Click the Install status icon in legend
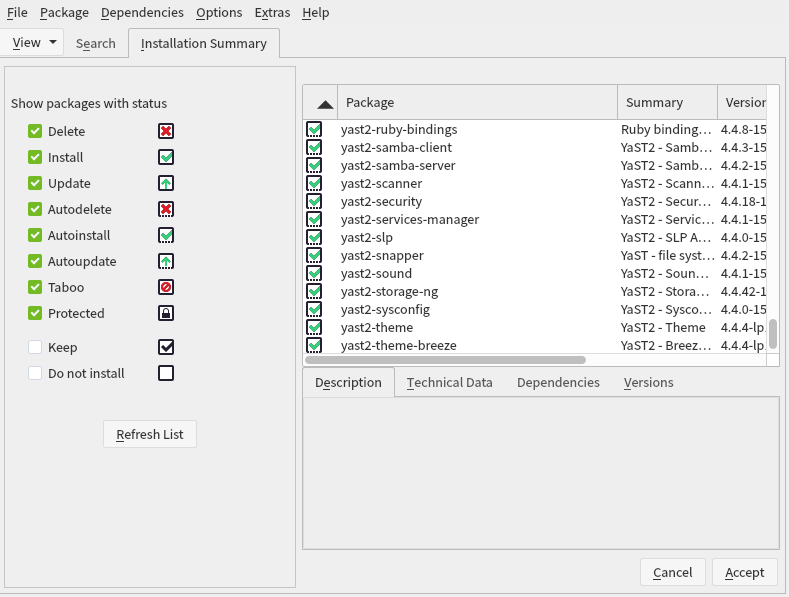Image resolution: width=789 pixels, height=597 pixels. coord(166,157)
